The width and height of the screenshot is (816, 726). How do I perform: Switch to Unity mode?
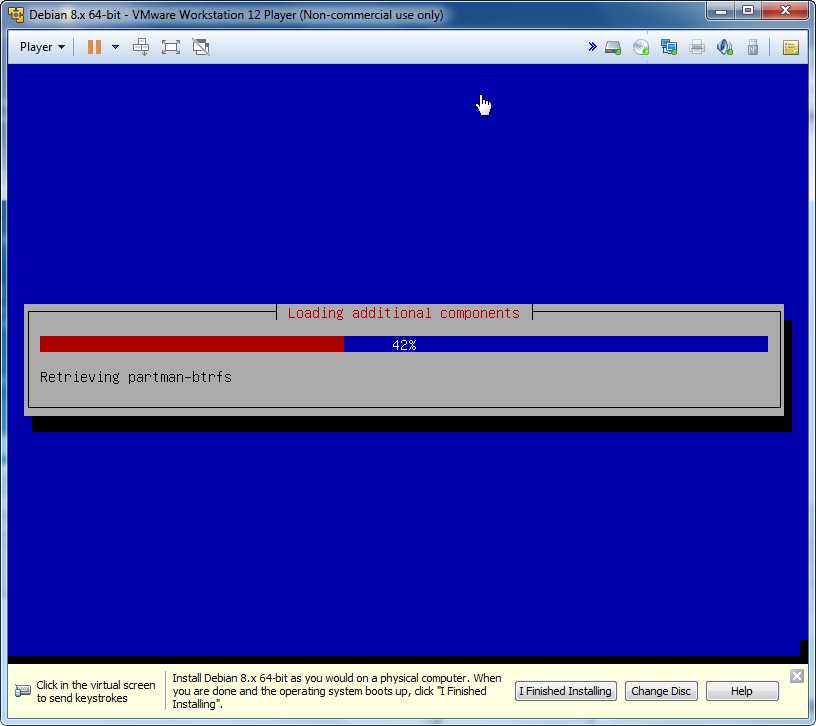201,47
